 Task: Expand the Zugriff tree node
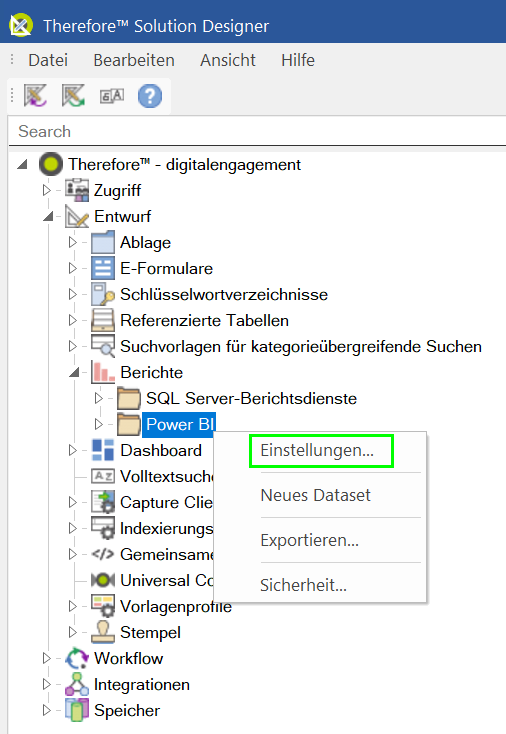[x=46, y=190]
